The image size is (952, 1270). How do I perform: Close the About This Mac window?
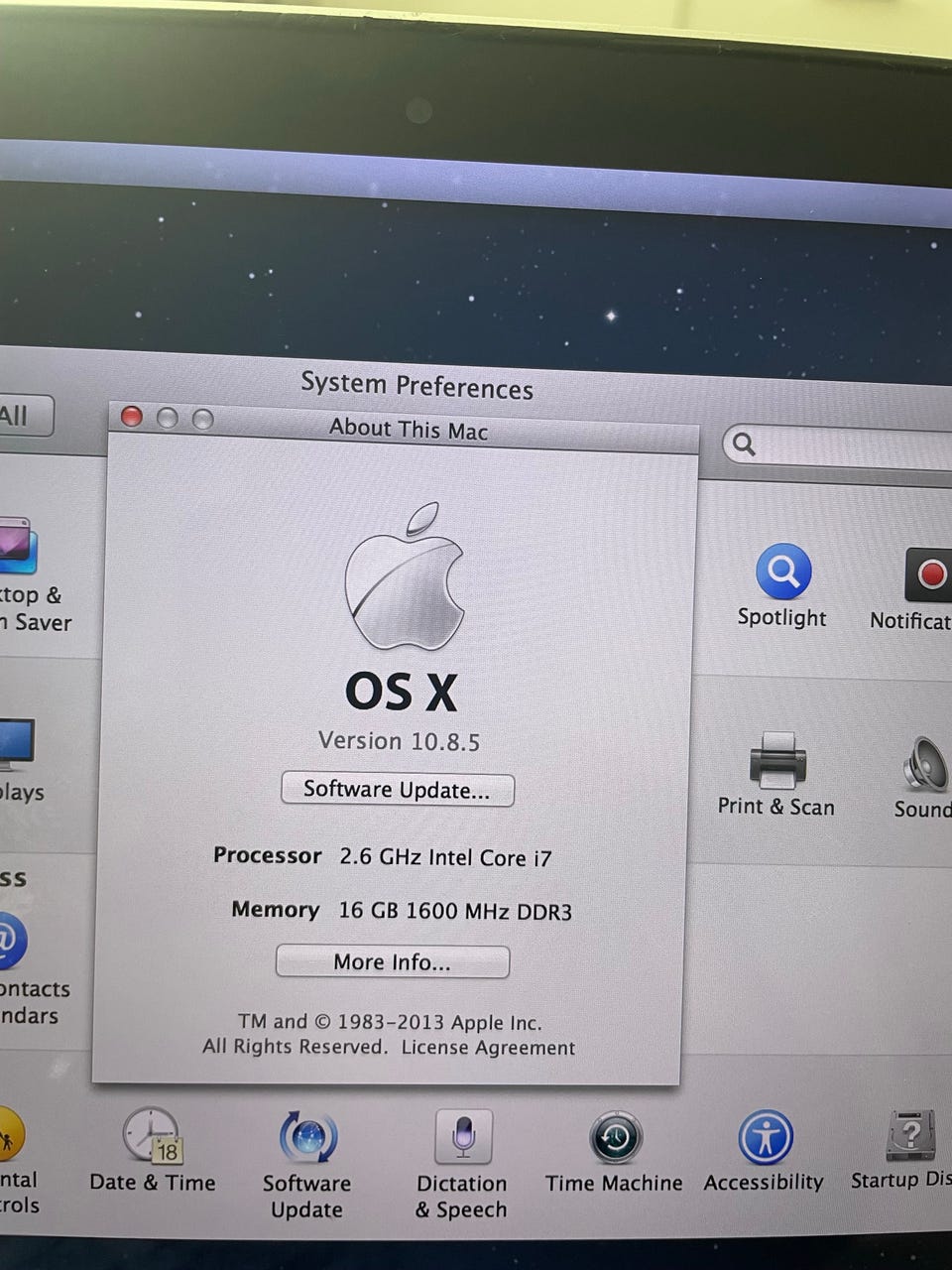132,417
